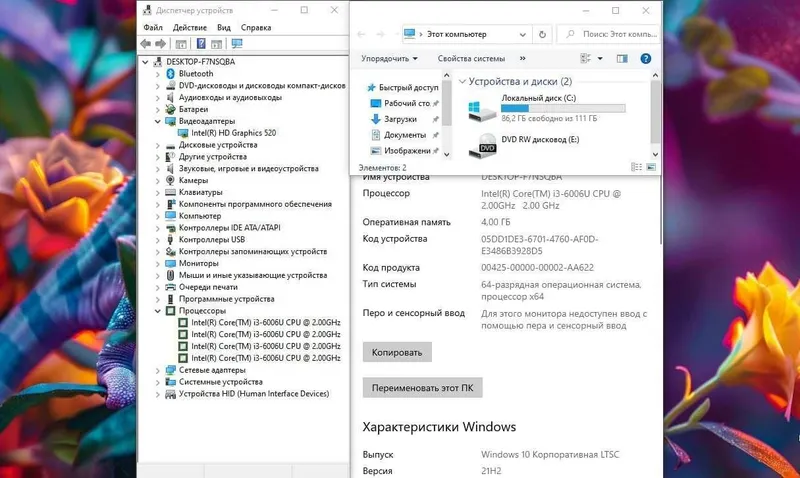Viewport: 800px width, 478px height.
Task: Click the change view icon in Explorer toolbar
Action: pyautogui.click(x=585, y=59)
